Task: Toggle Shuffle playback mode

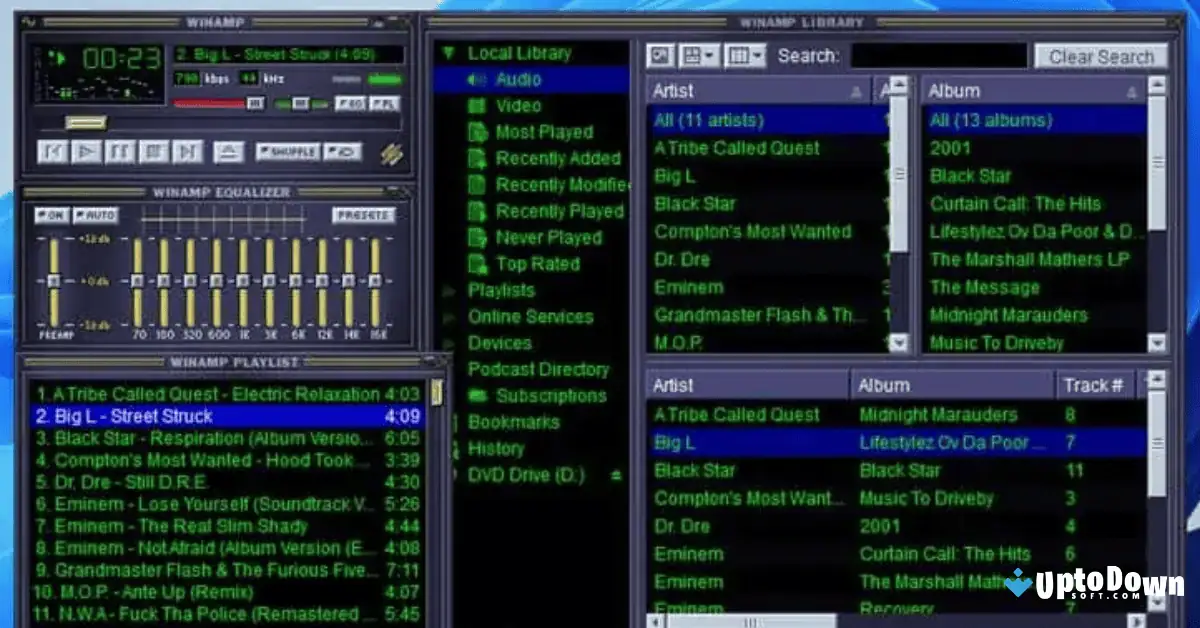Action: (291, 152)
